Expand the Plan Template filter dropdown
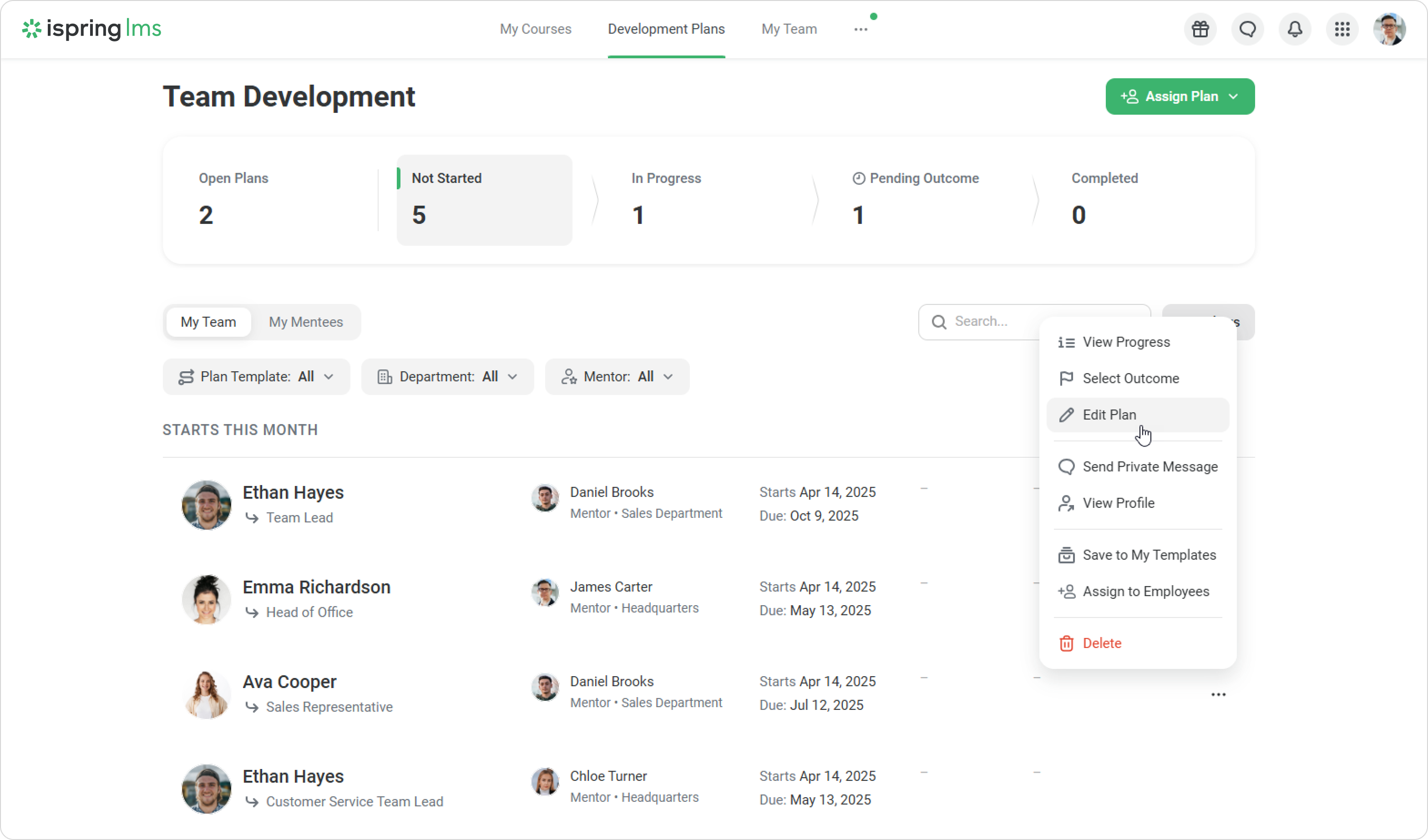The width and height of the screenshot is (1428, 840). (x=256, y=376)
